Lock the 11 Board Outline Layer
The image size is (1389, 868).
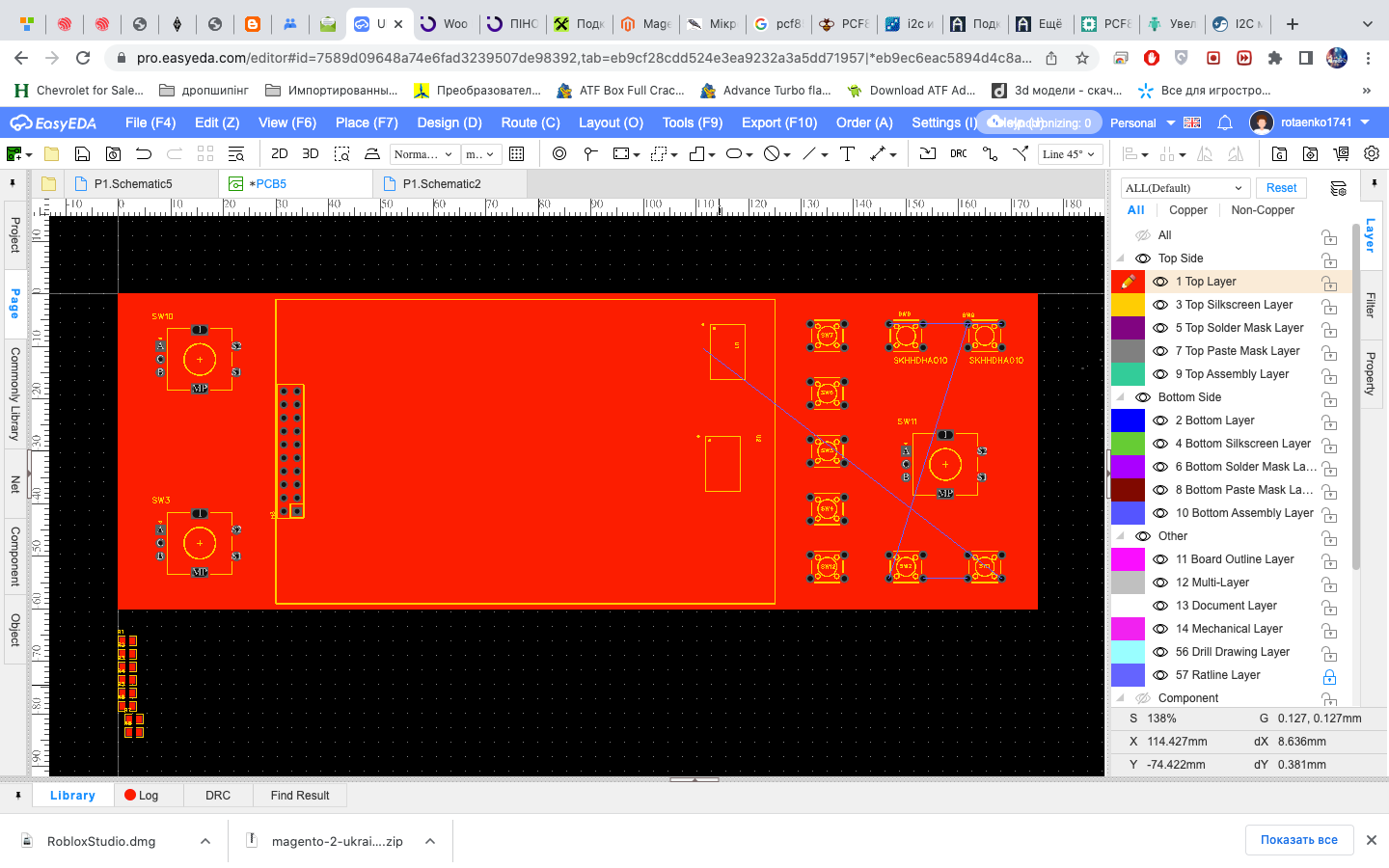click(1329, 560)
